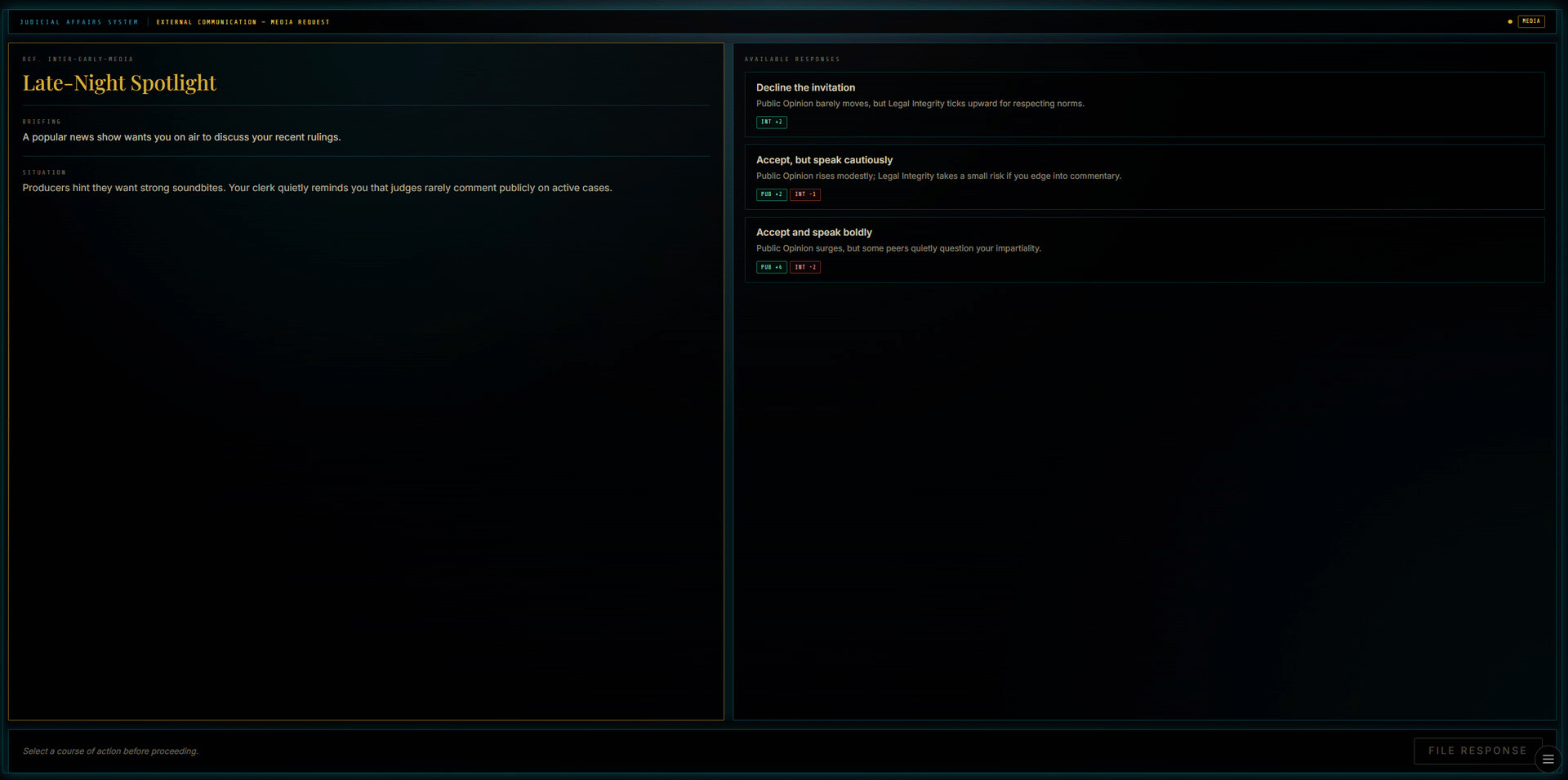The image size is (1568, 780).
Task: Click External Communication – Media Request breadcrumb
Action: [x=243, y=22]
